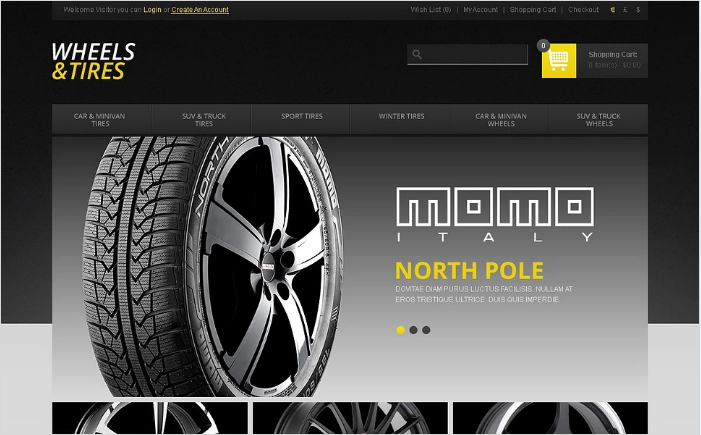701x435 pixels.
Task: Click the cart item count badge
Action: tap(543, 46)
